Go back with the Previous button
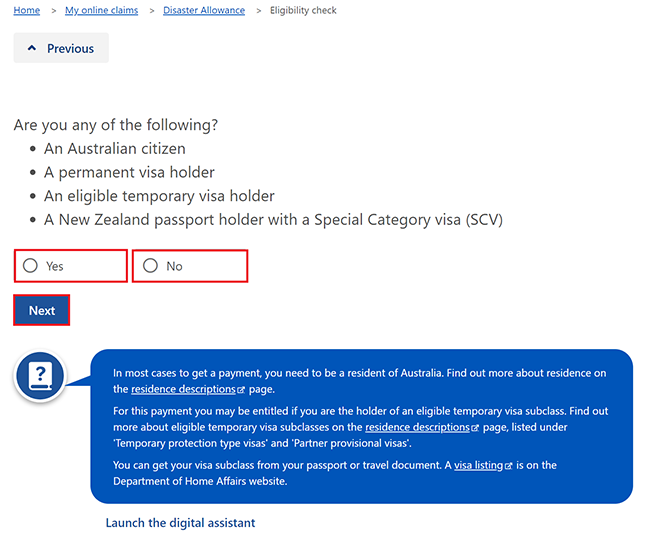650x541 pixels. pyautogui.click(x=61, y=48)
